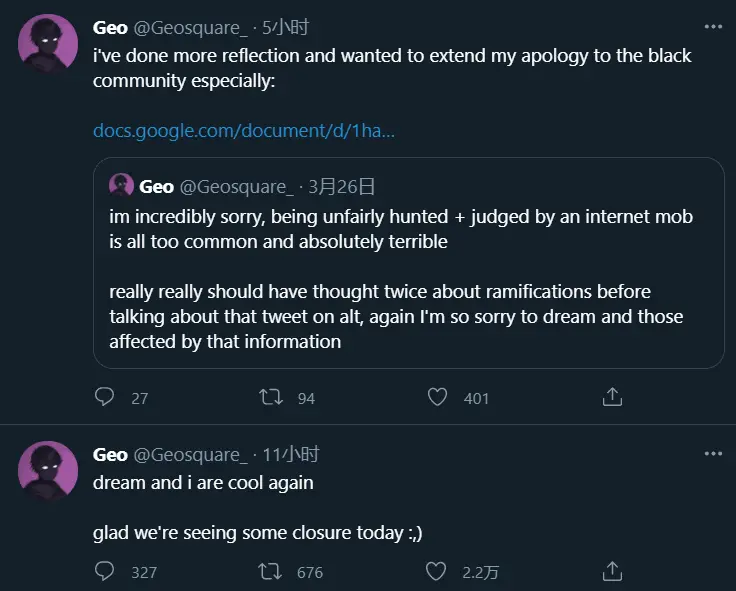Screen dimensions: 736x591
Task: Share the apology tweet
Action: click(612, 397)
